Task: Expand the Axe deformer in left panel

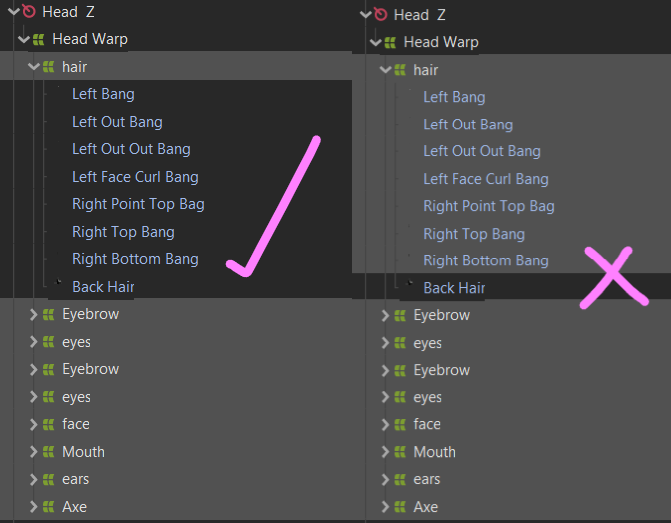Action: click(33, 507)
